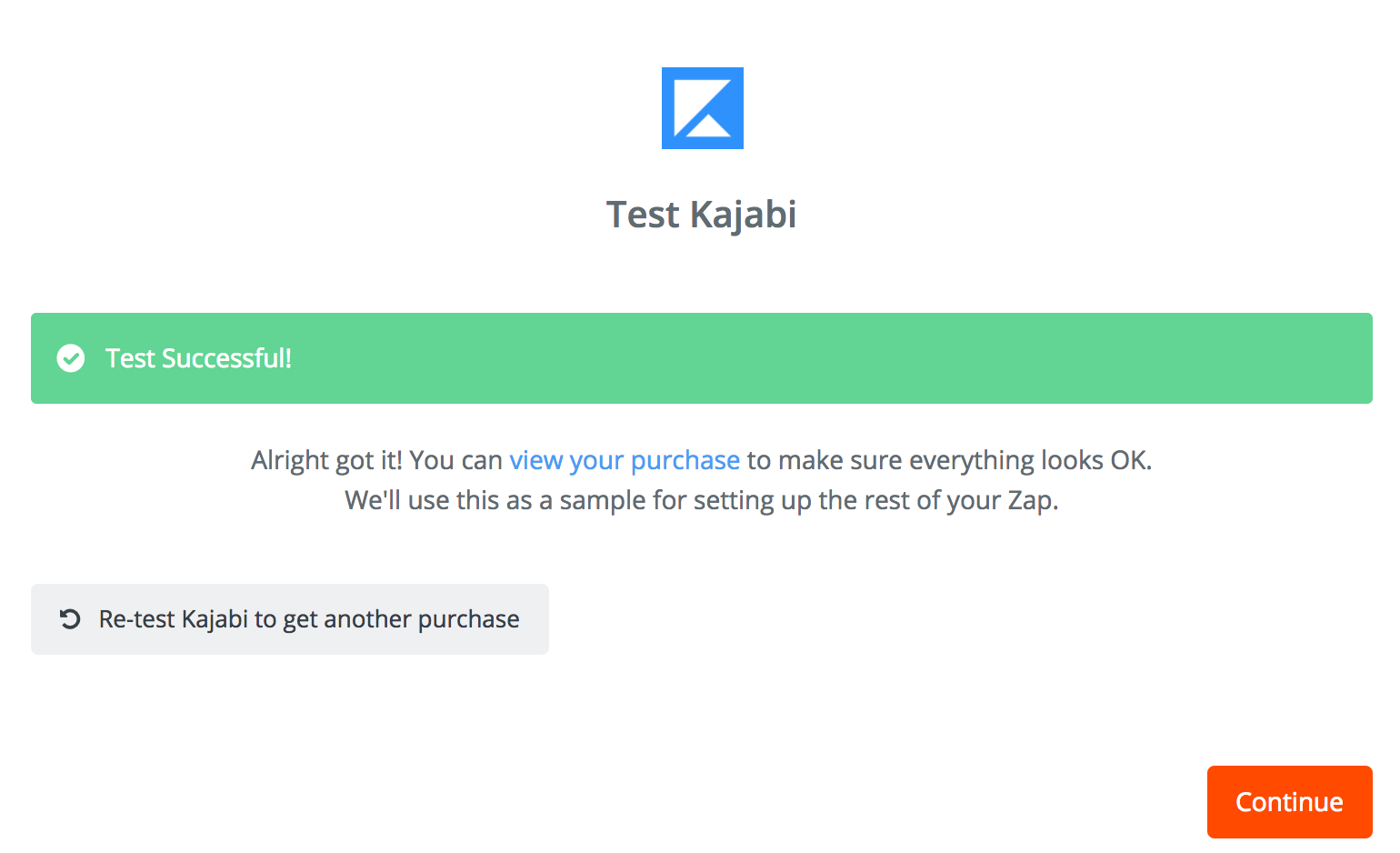The width and height of the screenshot is (1400, 853).
Task: Click the refresh icon beside Re-test Kajabi
Action: (x=70, y=619)
